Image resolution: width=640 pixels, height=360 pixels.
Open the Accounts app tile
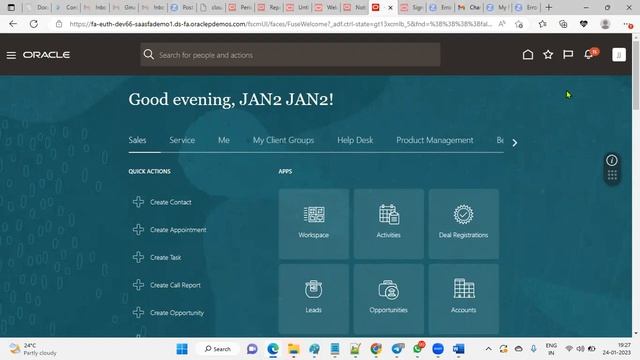[464, 299]
